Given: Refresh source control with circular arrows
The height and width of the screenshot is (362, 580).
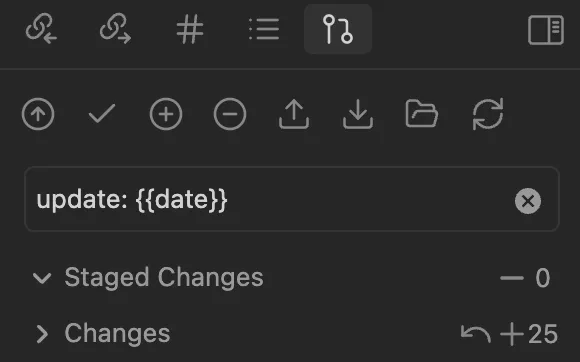Looking at the screenshot, I should point(488,114).
